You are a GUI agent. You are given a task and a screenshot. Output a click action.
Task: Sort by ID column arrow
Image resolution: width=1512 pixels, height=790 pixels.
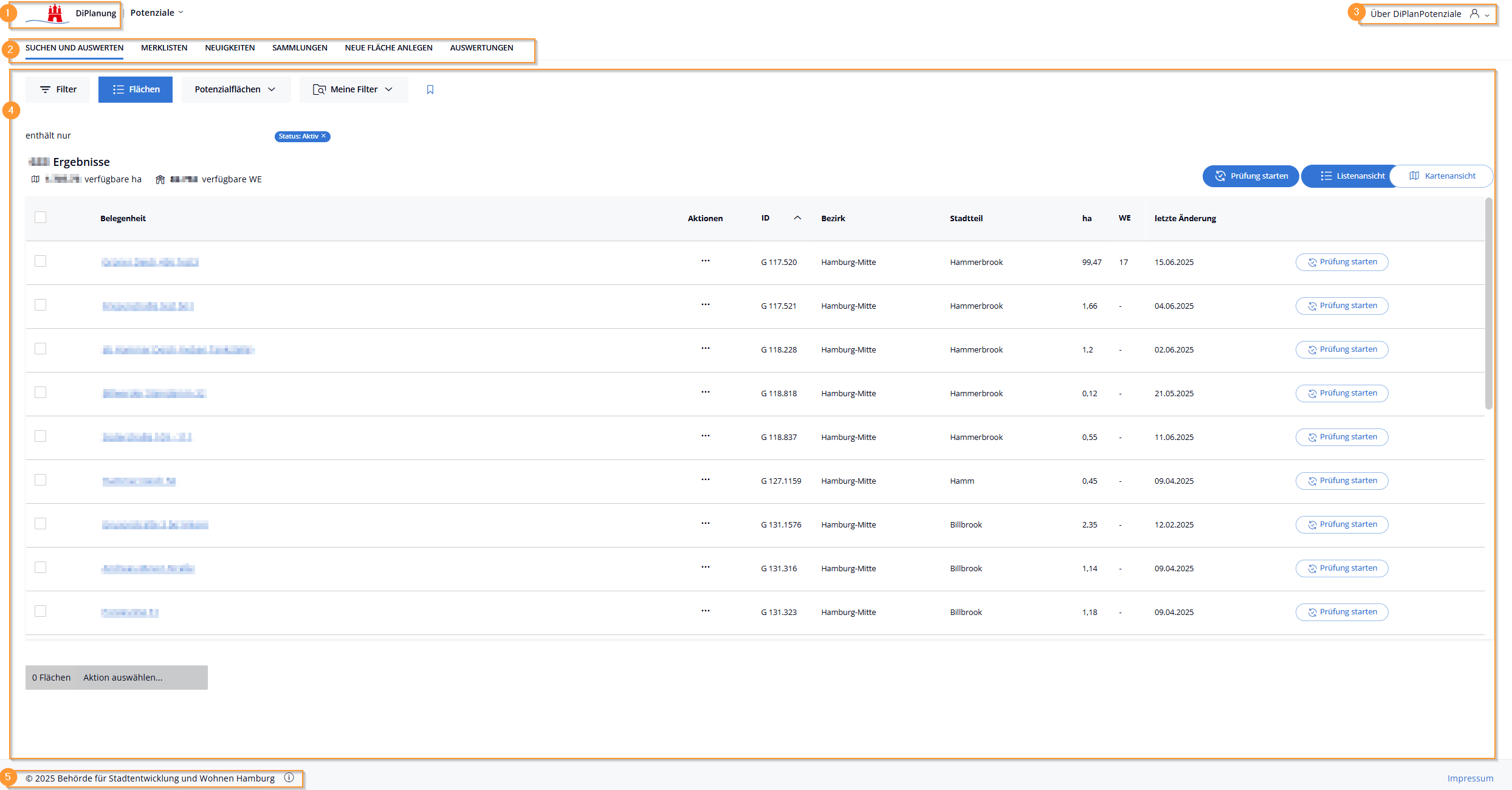797,218
